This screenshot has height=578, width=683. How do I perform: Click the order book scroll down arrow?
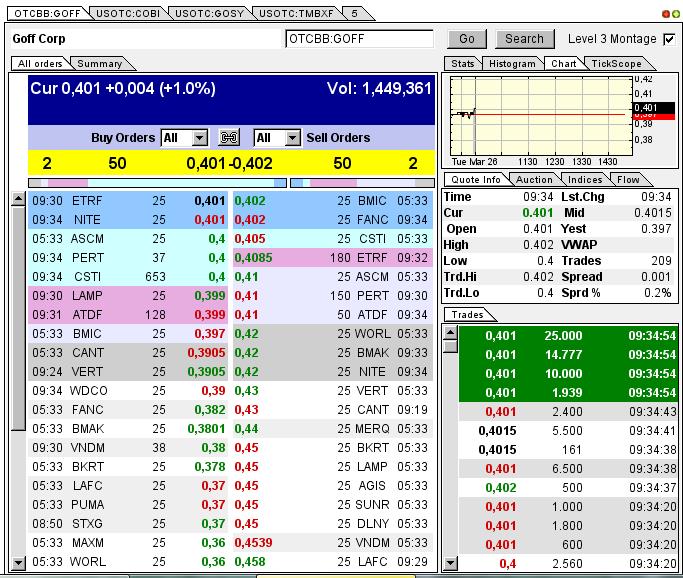click(18, 563)
